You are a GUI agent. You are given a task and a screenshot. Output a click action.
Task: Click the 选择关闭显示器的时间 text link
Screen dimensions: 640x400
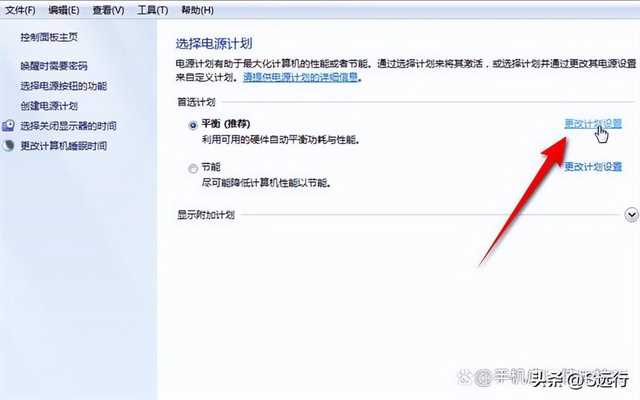click(x=69, y=126)
